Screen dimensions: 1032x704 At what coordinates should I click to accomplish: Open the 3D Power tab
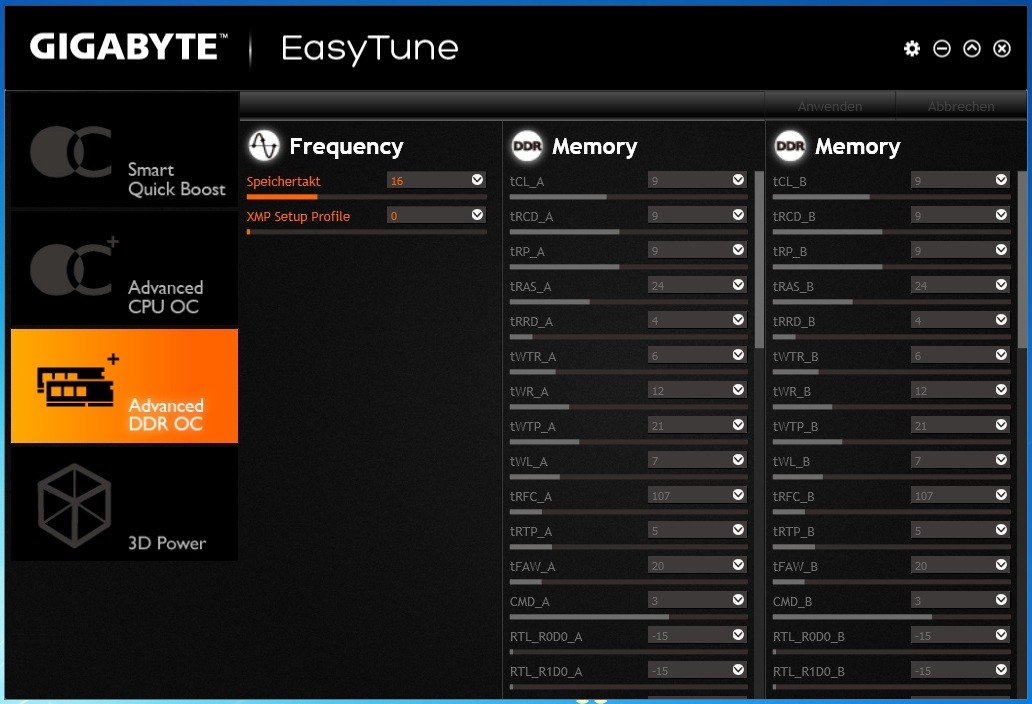(x=124, y=504)
